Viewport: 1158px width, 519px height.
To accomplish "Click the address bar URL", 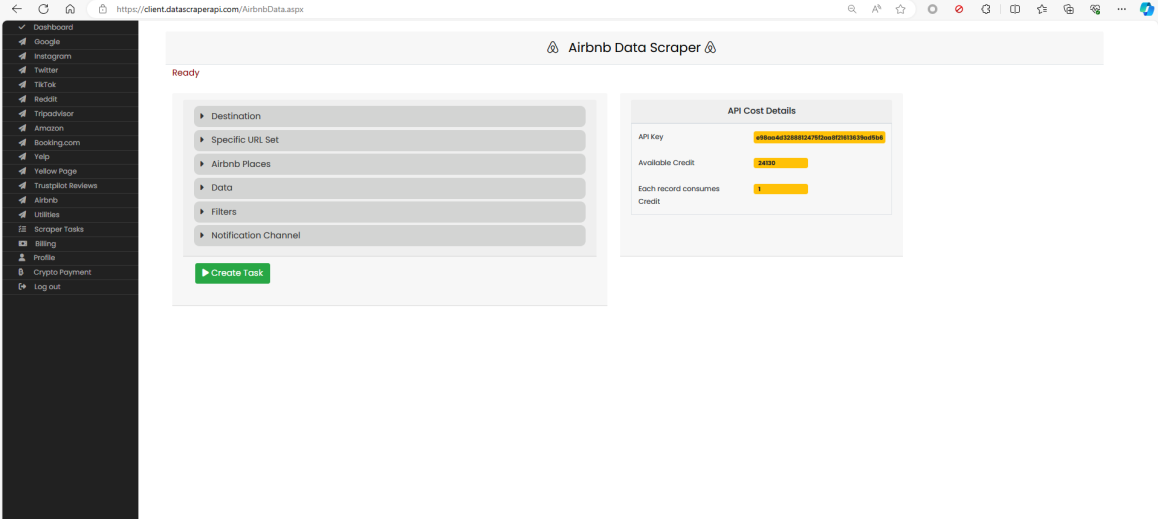I will pos(210,10).
